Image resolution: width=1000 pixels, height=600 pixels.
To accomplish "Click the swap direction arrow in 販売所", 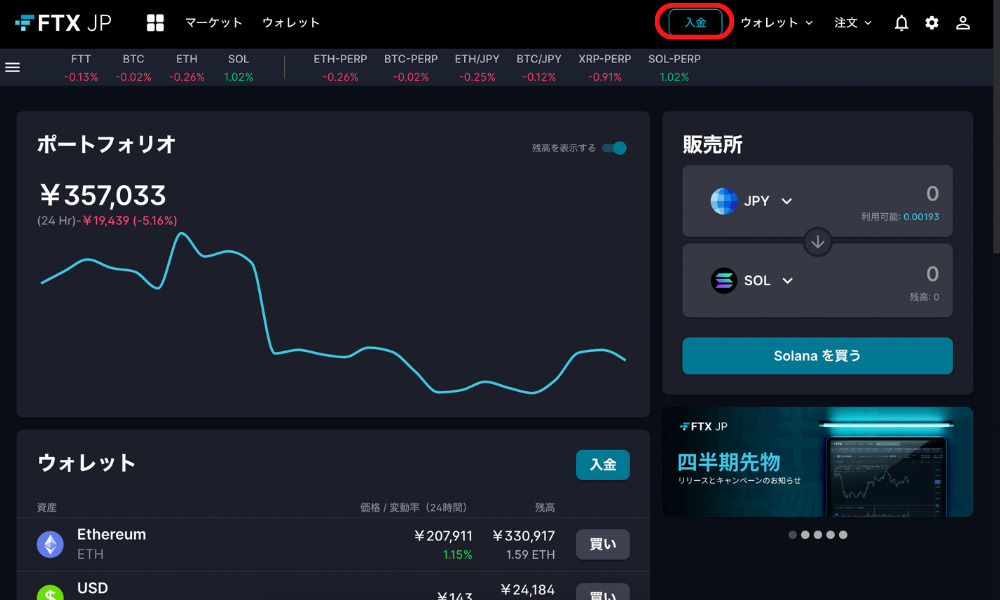I will point(818,242).
